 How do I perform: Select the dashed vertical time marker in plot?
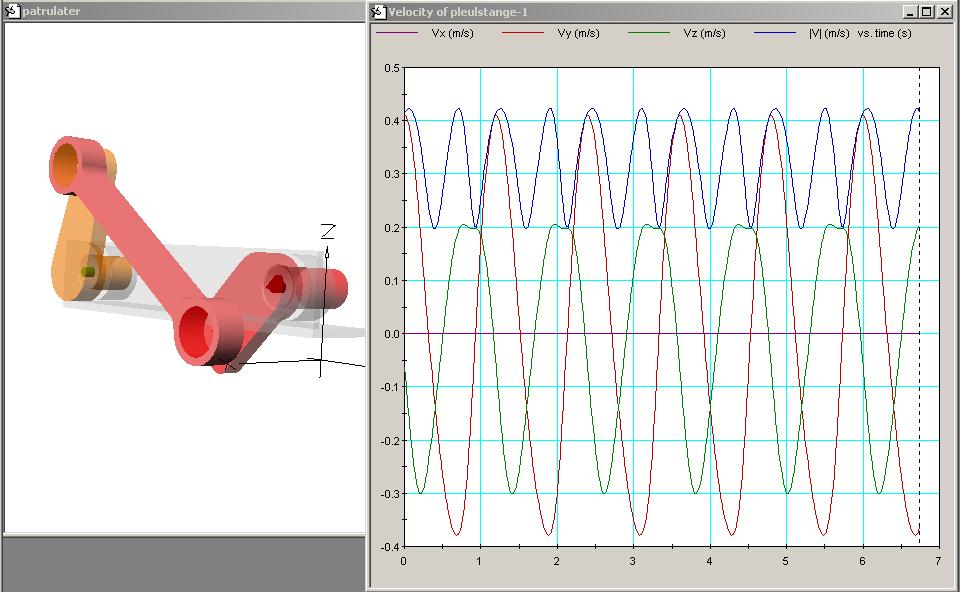(x=919, y=306)
